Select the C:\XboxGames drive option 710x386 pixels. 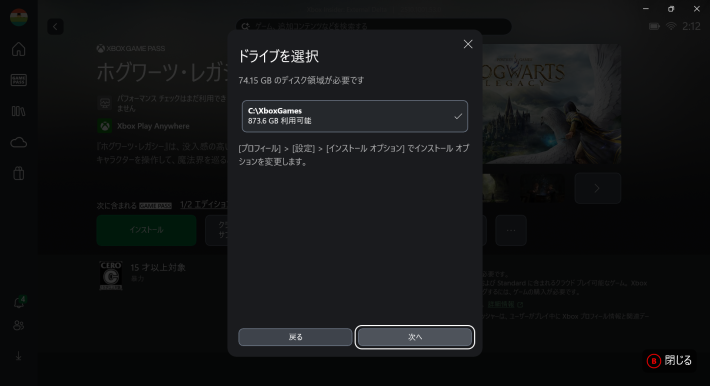(x=355, y=116)
